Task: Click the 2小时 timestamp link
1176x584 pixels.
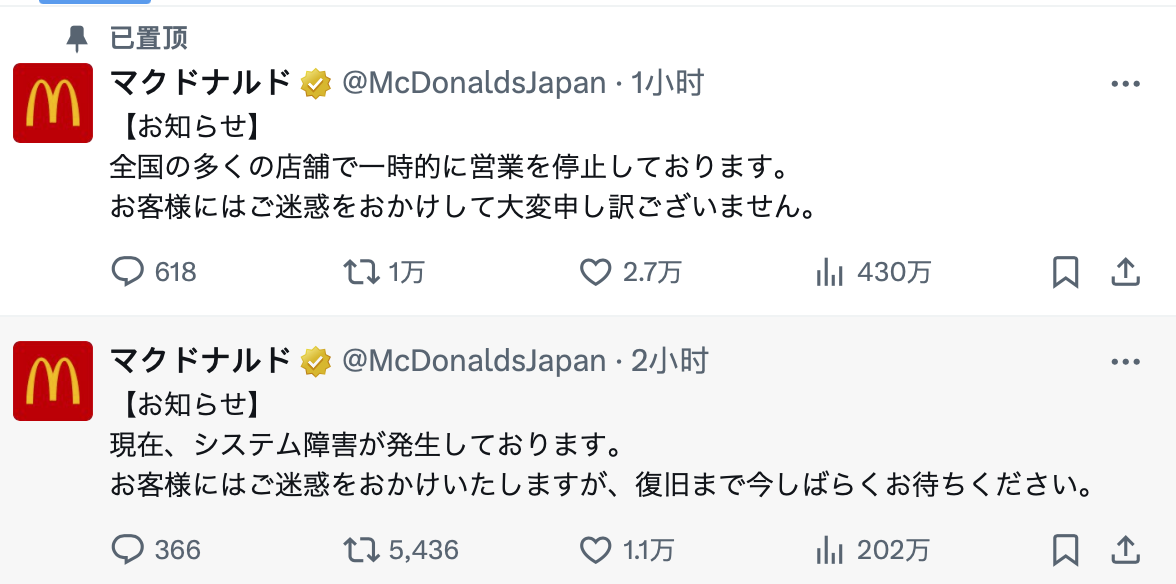Action: pyautogui.click(x=669, y=360)
